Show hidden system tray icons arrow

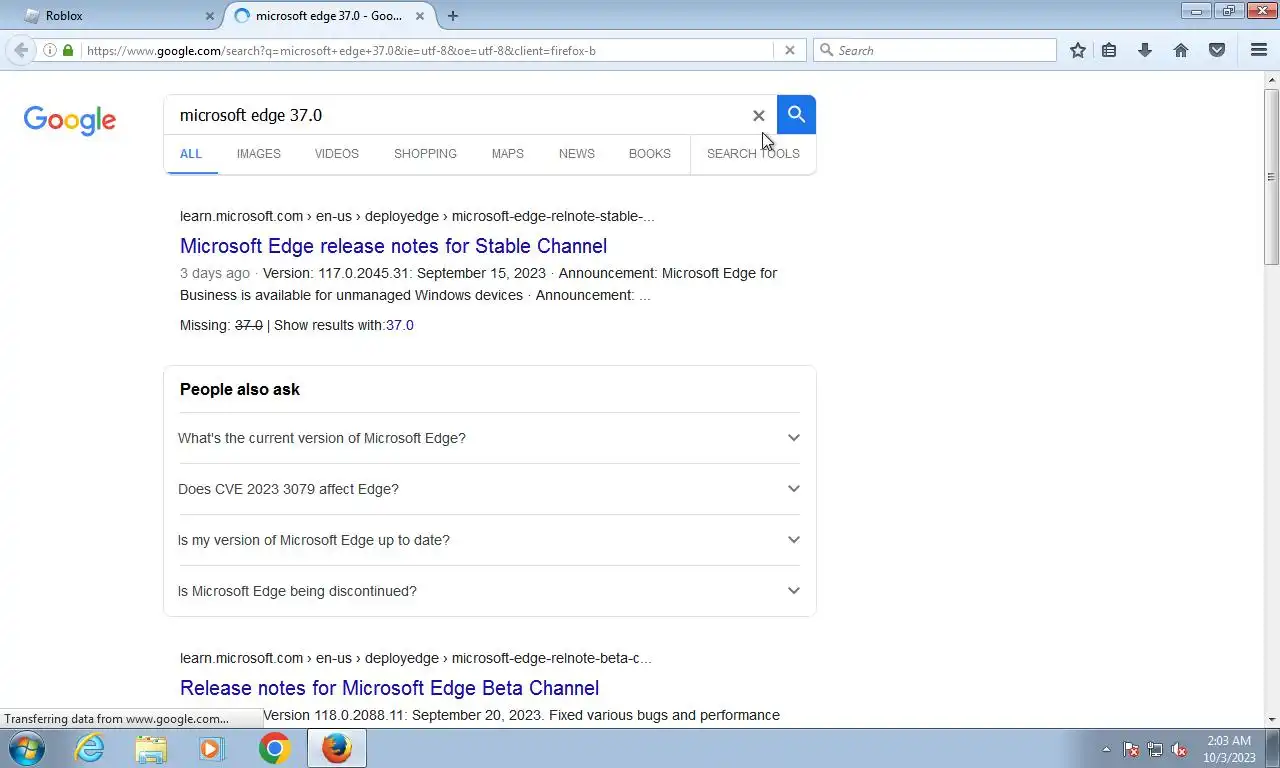[x=1106, y=749]
